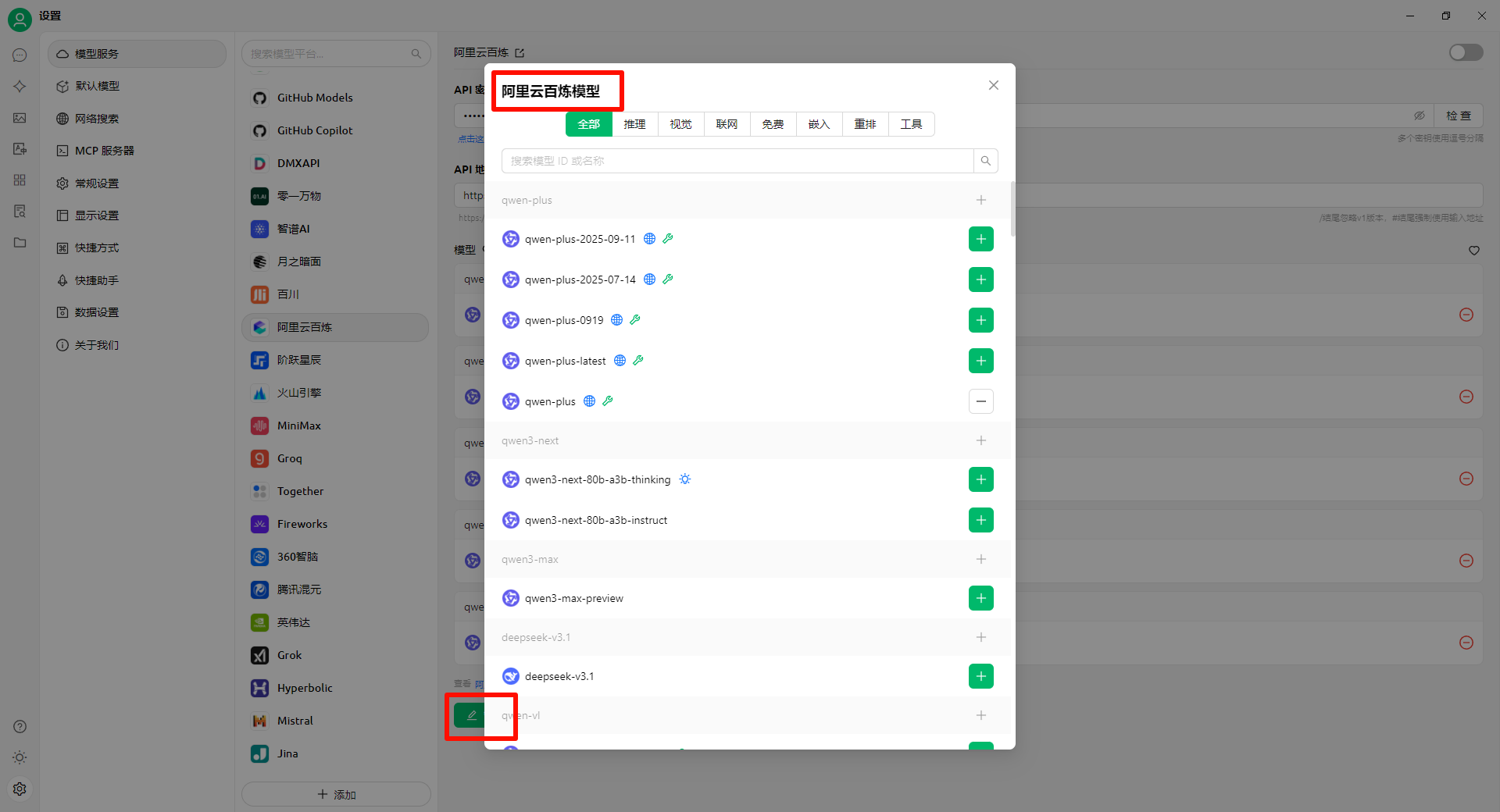Image resolution: width=1500 pixels, height=812 pixels.
Task: Click the 检查 API key button
Action: (x=1458, y=116)
